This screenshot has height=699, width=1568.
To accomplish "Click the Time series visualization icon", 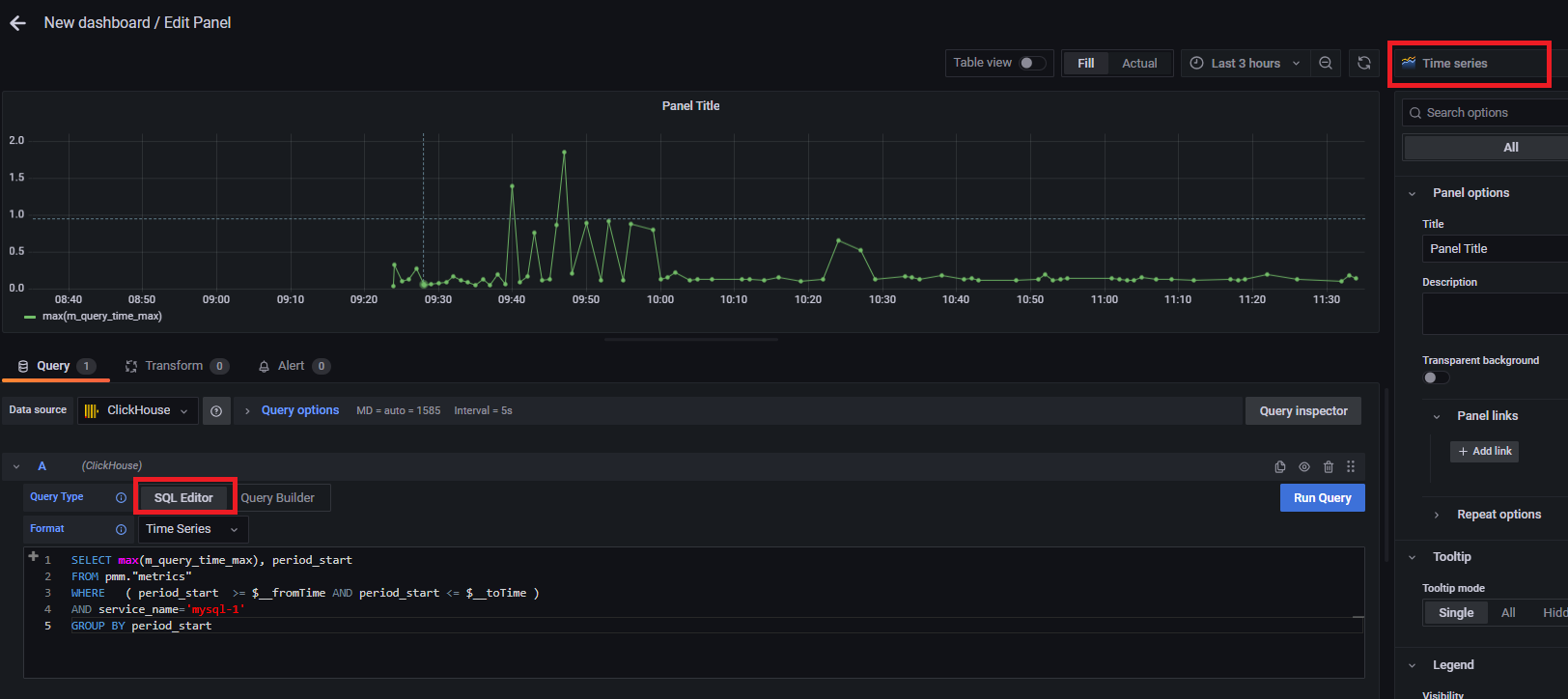I will [x=1409, y=63].
